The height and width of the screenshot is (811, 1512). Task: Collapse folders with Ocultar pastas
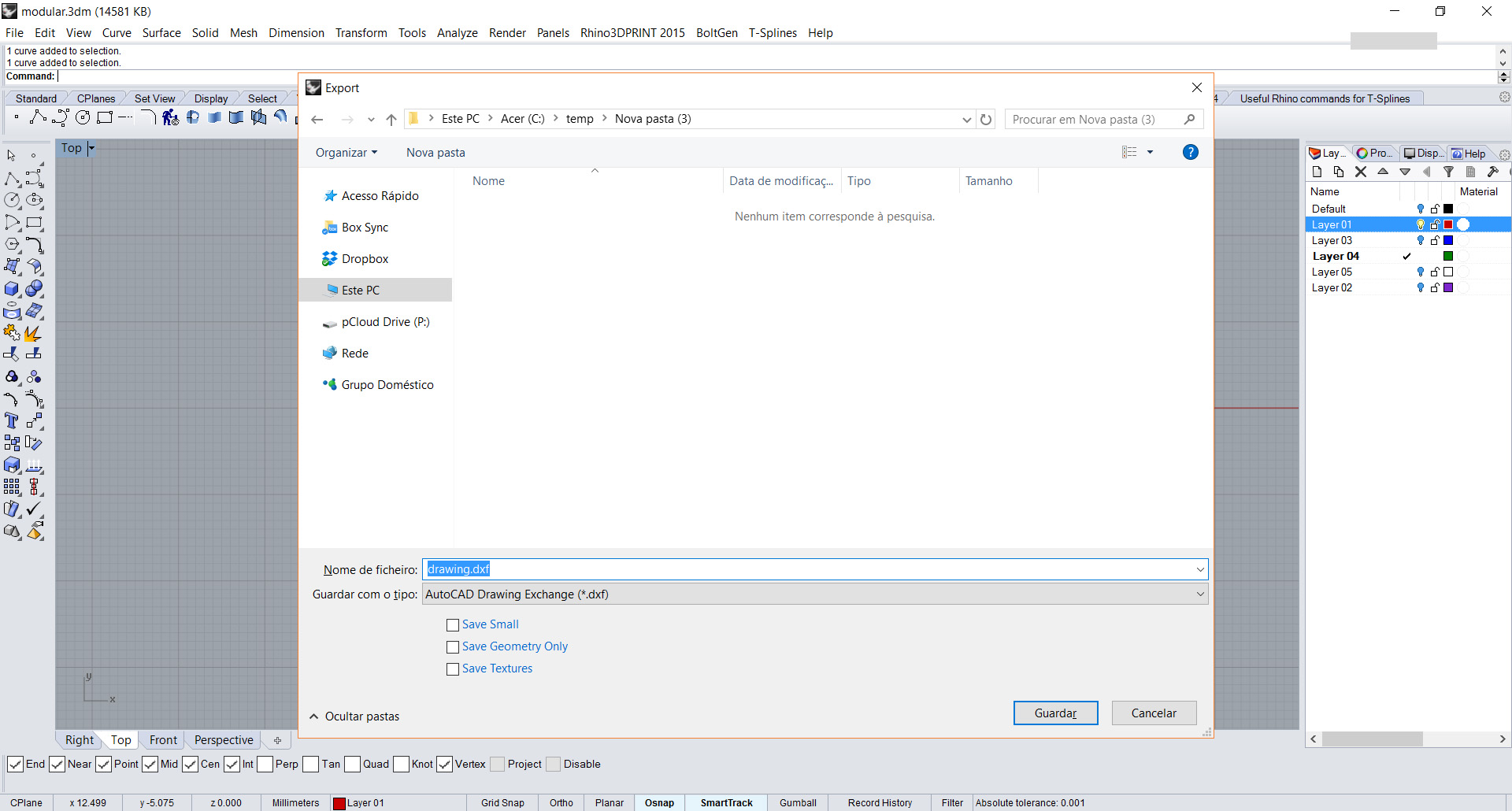354,717
